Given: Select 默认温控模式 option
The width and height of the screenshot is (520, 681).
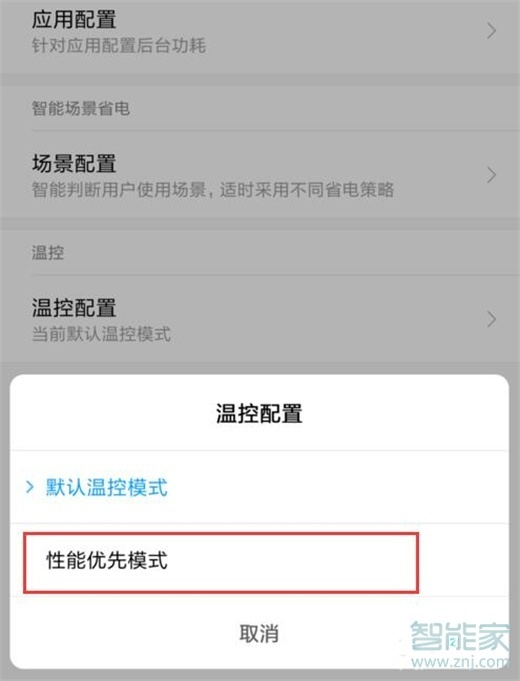Looking at the screenshot, I should click(259, 487).
